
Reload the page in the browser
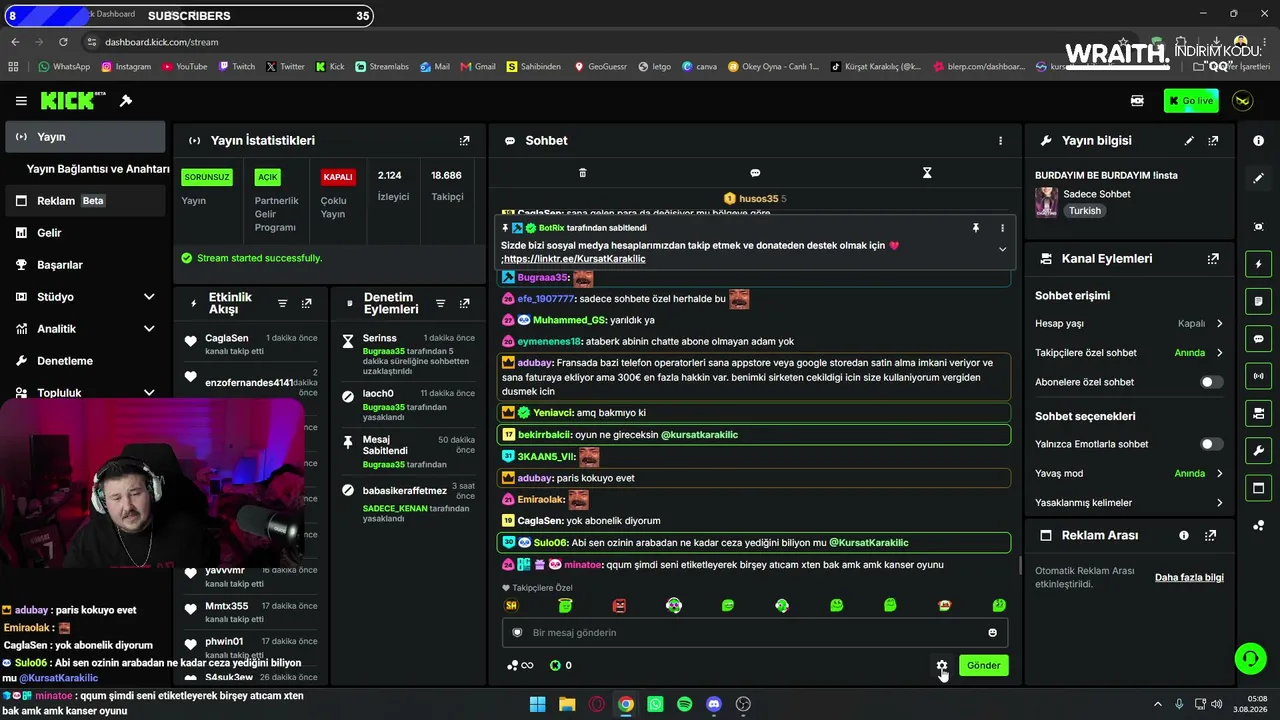tap(63, 42)
